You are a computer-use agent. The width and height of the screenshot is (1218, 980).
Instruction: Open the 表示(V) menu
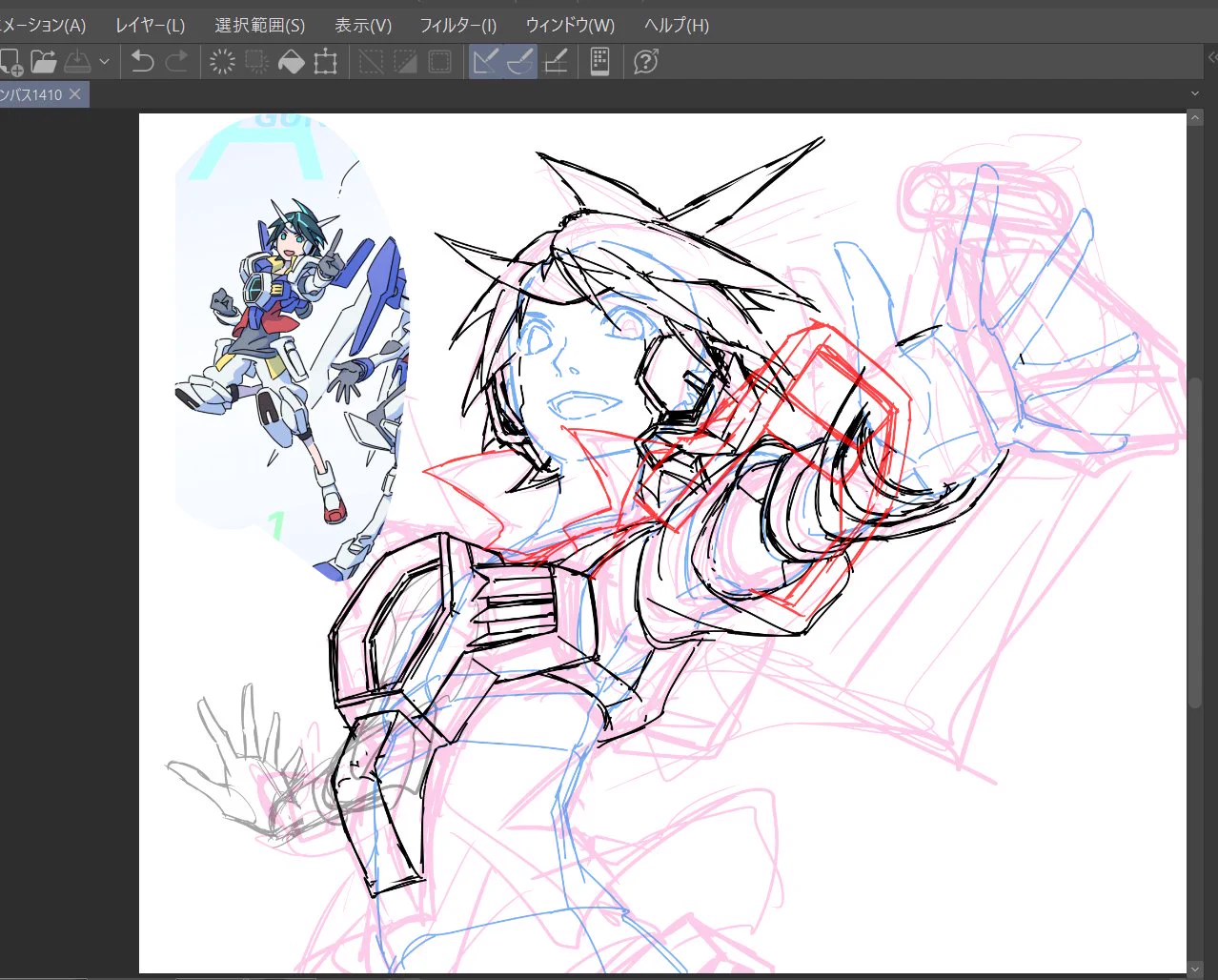(x=363, y=26)
